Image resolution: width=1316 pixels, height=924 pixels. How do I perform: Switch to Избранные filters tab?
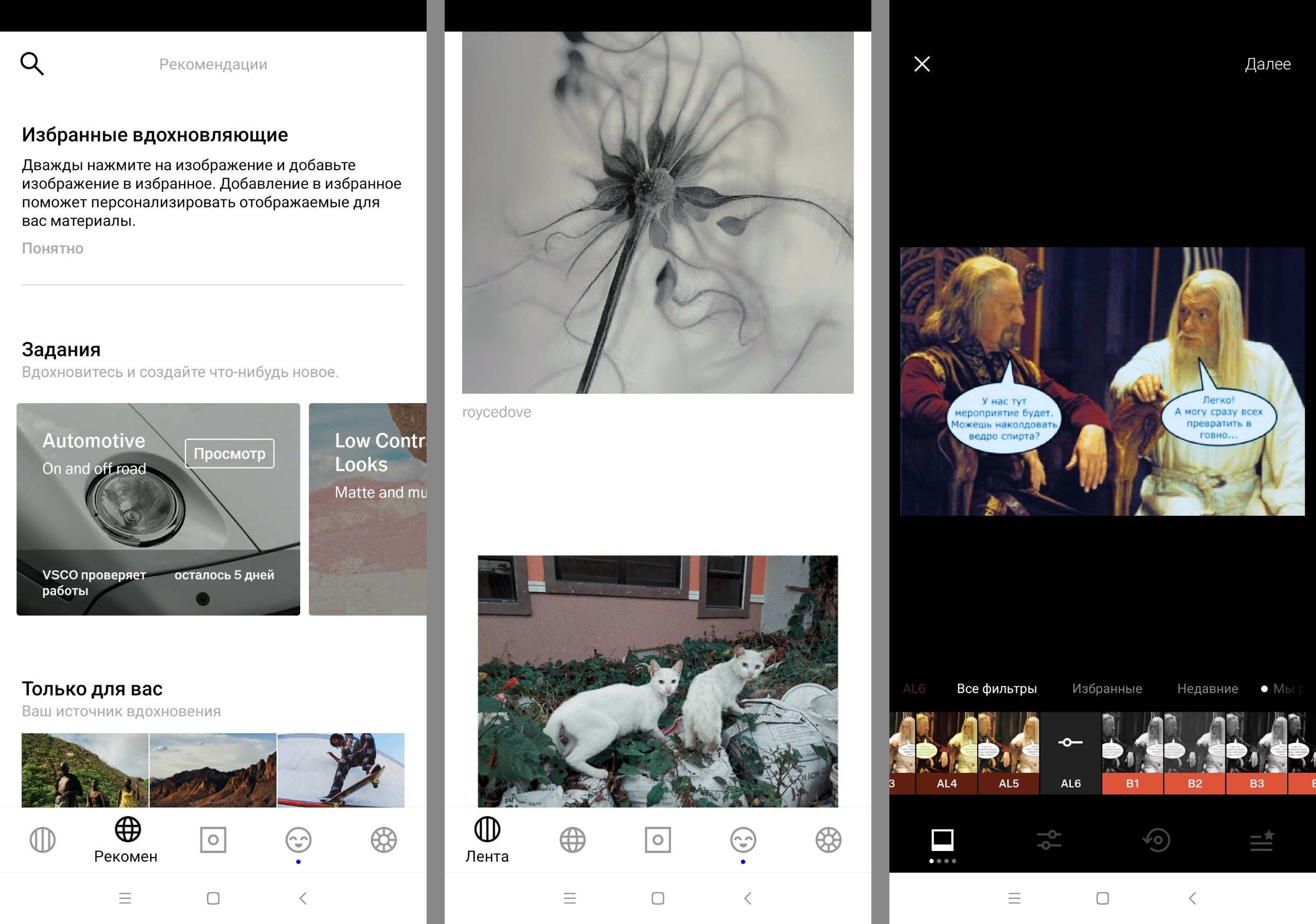[1107, 689]
